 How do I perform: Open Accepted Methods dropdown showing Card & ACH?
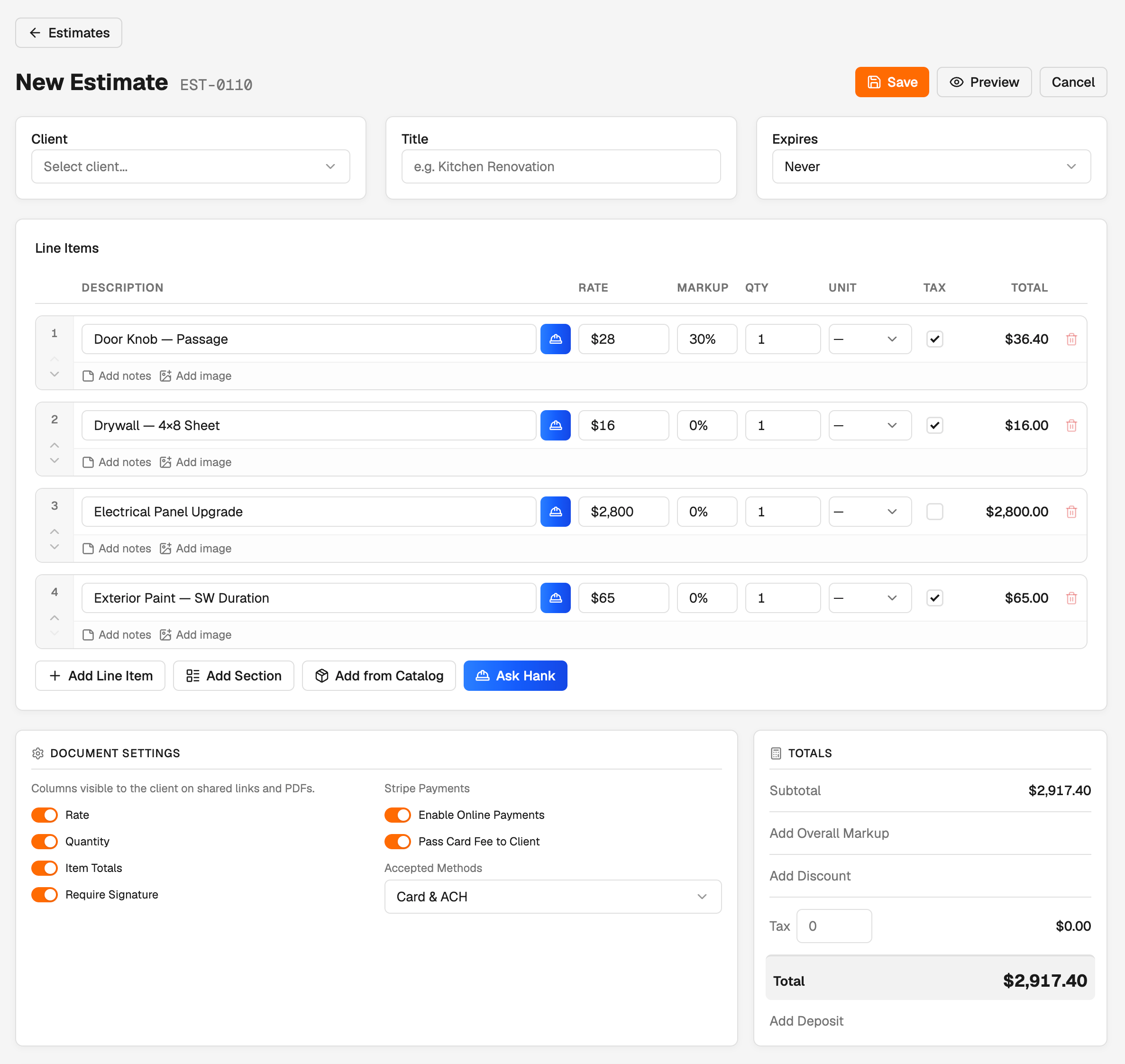click(553, 897)
